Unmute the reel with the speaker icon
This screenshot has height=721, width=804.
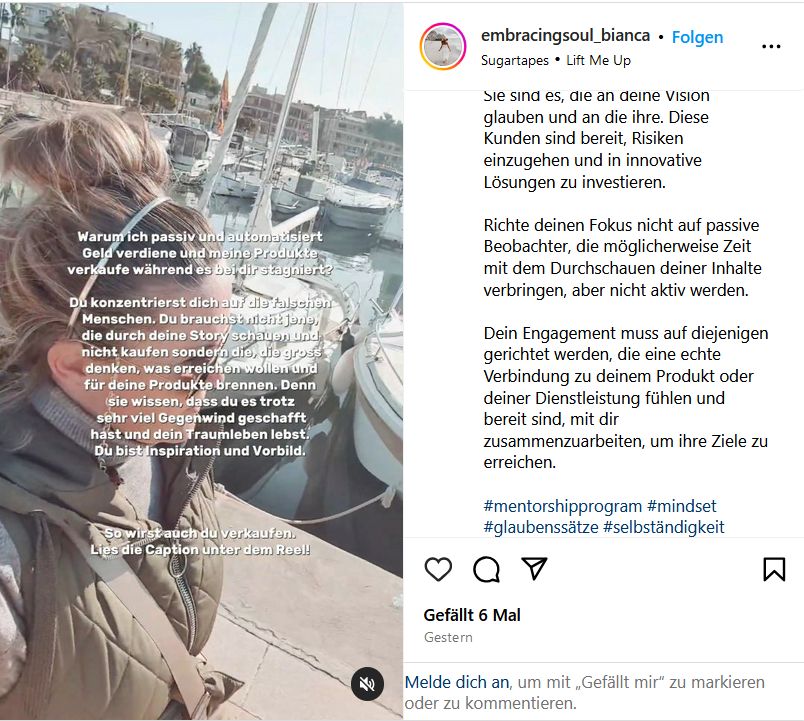click(x=367, y=684)
